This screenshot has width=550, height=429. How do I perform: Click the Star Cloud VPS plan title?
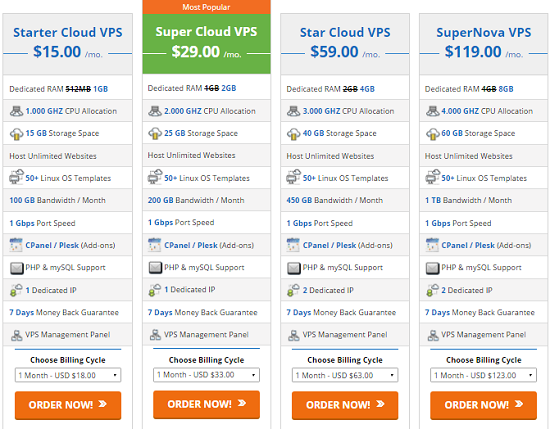pos(345,32)
